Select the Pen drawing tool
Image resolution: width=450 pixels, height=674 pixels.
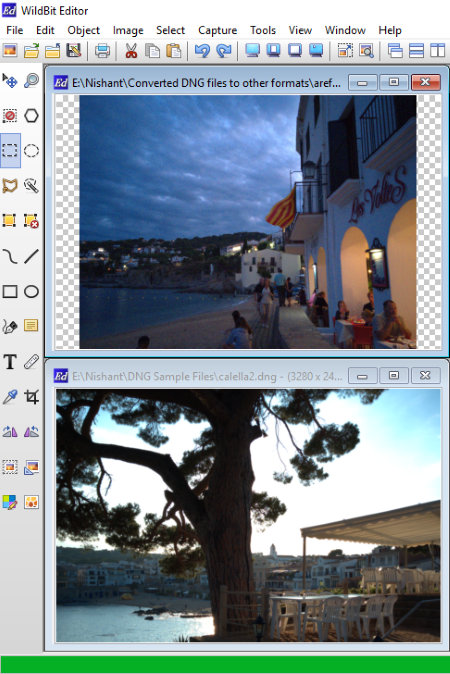coord(10,326)
